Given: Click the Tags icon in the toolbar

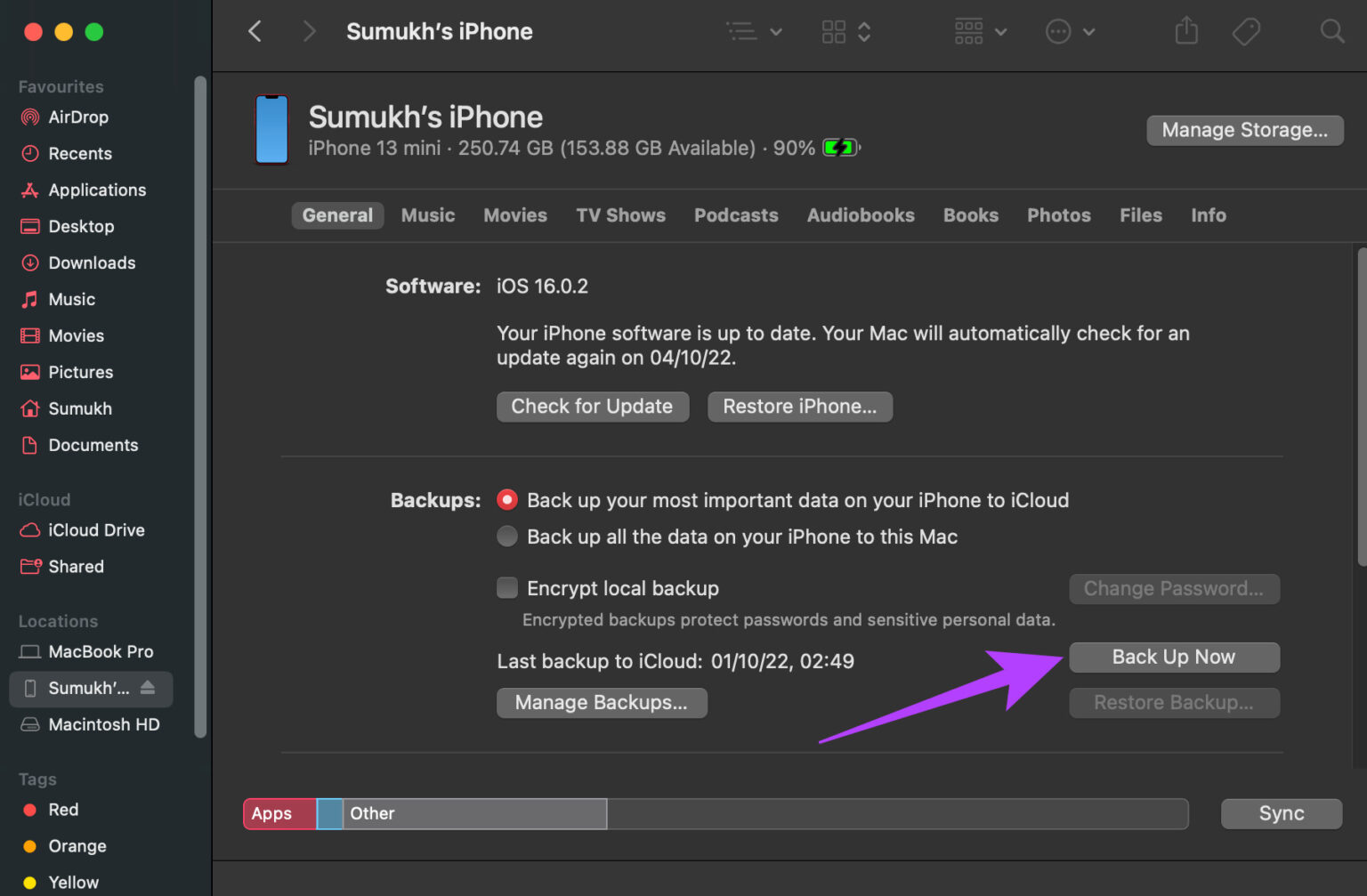Looking at the screenshot, I should pos(1245,31).
